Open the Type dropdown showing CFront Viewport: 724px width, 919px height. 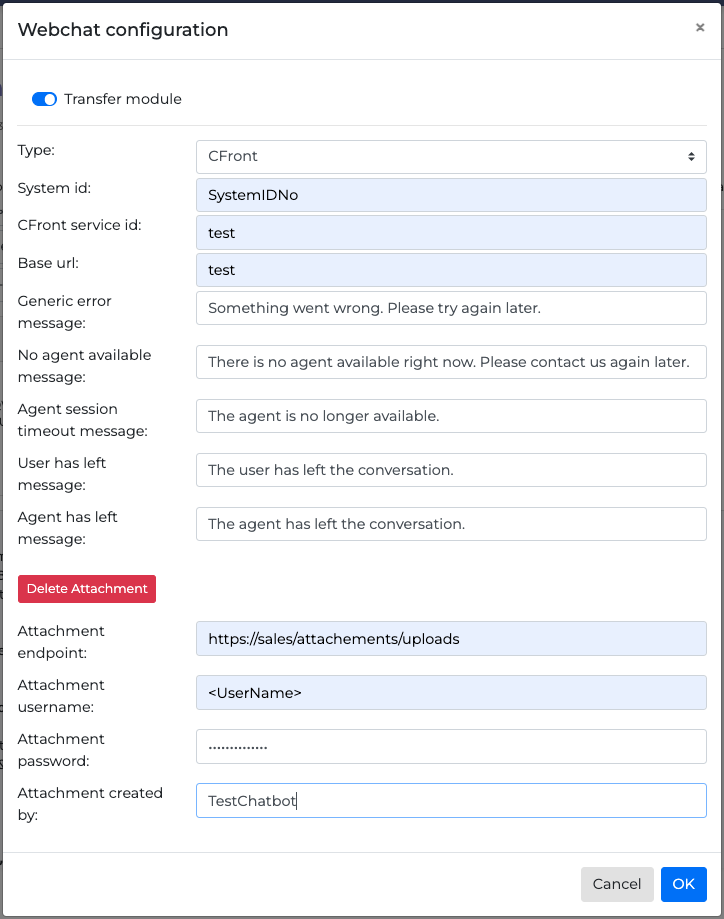click(x=451, y=157)
